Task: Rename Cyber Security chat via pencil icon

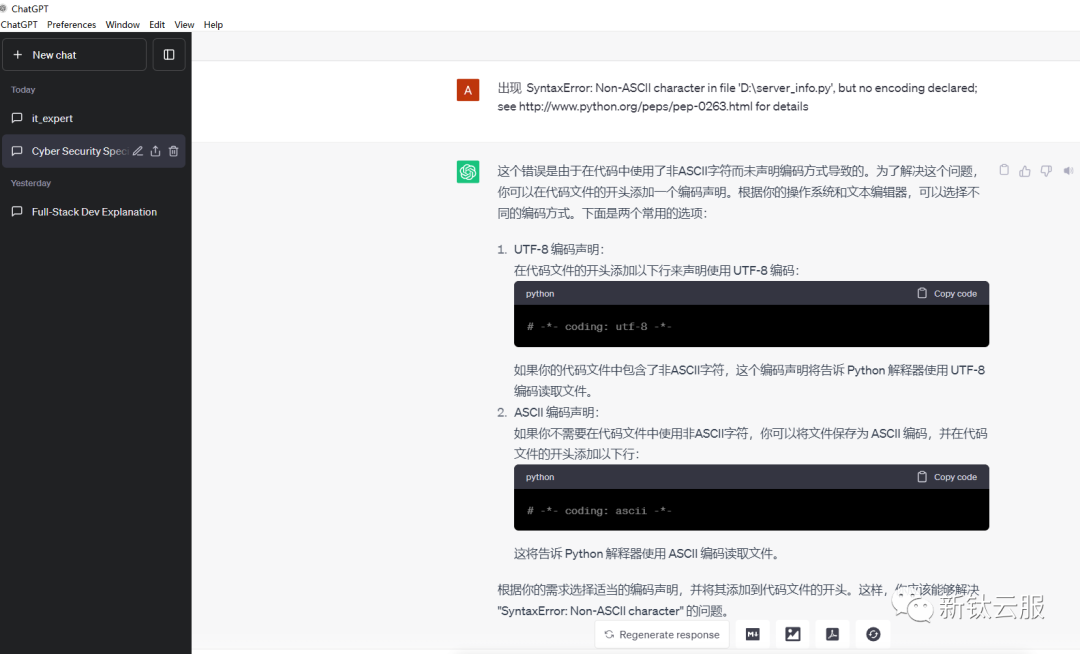Action: [138, 151]
